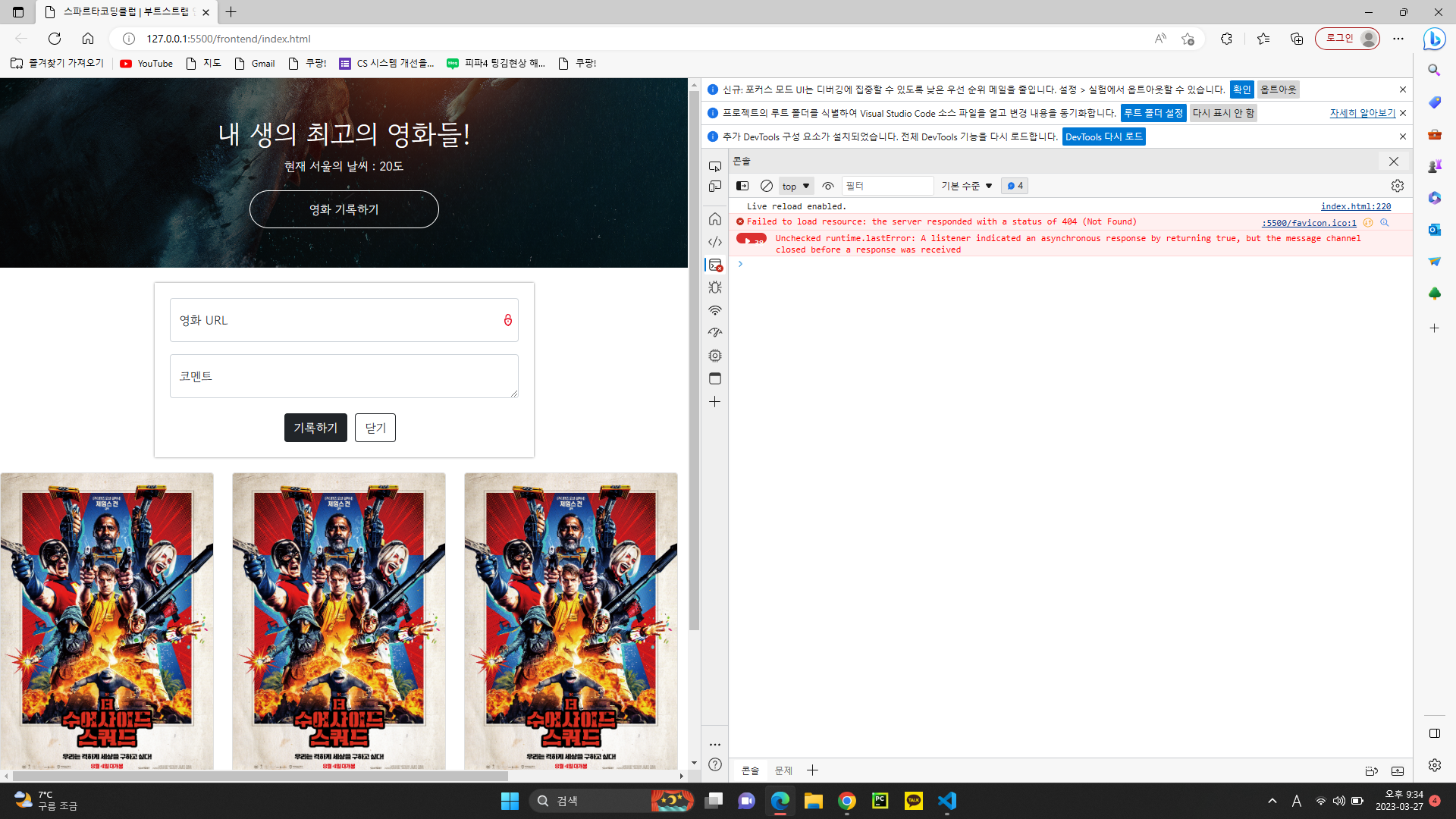Open Visual Studio Code from taskbar

(x=946, y=801)
